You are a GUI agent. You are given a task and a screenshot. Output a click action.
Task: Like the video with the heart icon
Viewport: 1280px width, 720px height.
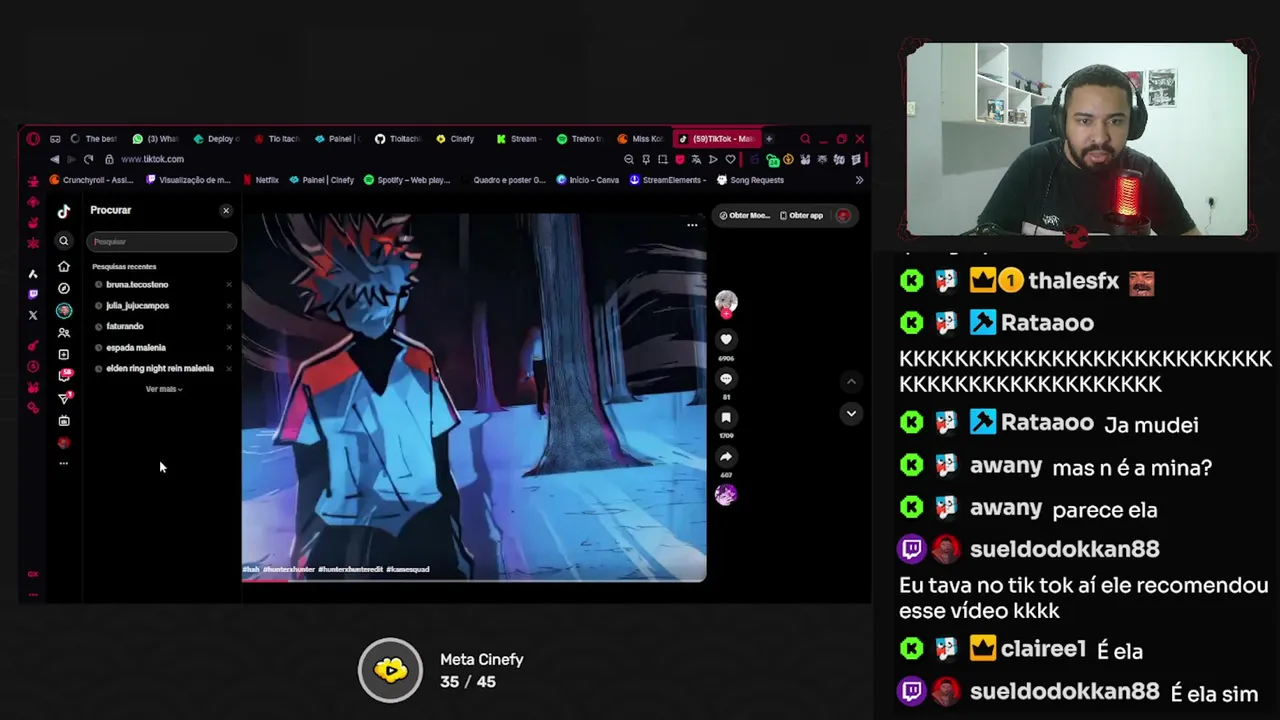(x=726, y=340)
